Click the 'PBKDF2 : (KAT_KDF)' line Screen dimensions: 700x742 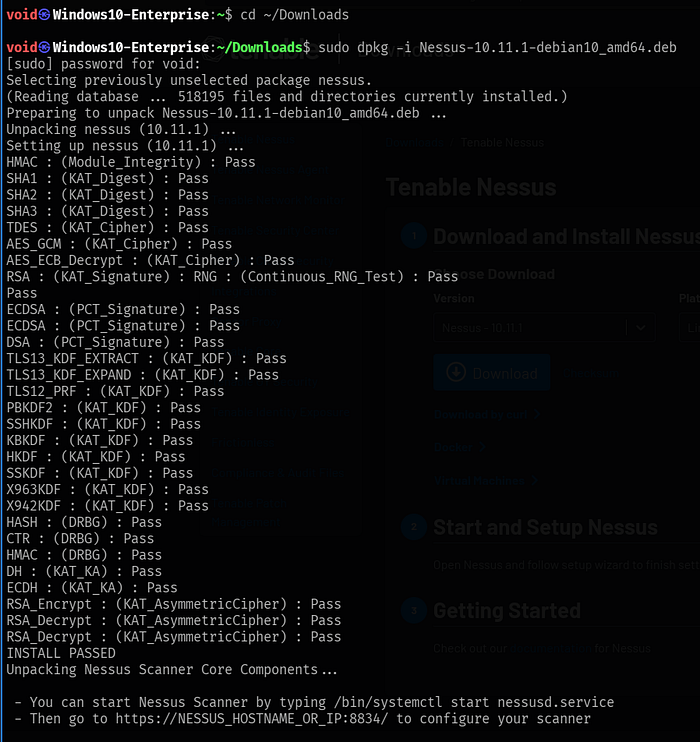tap(104, 408)
